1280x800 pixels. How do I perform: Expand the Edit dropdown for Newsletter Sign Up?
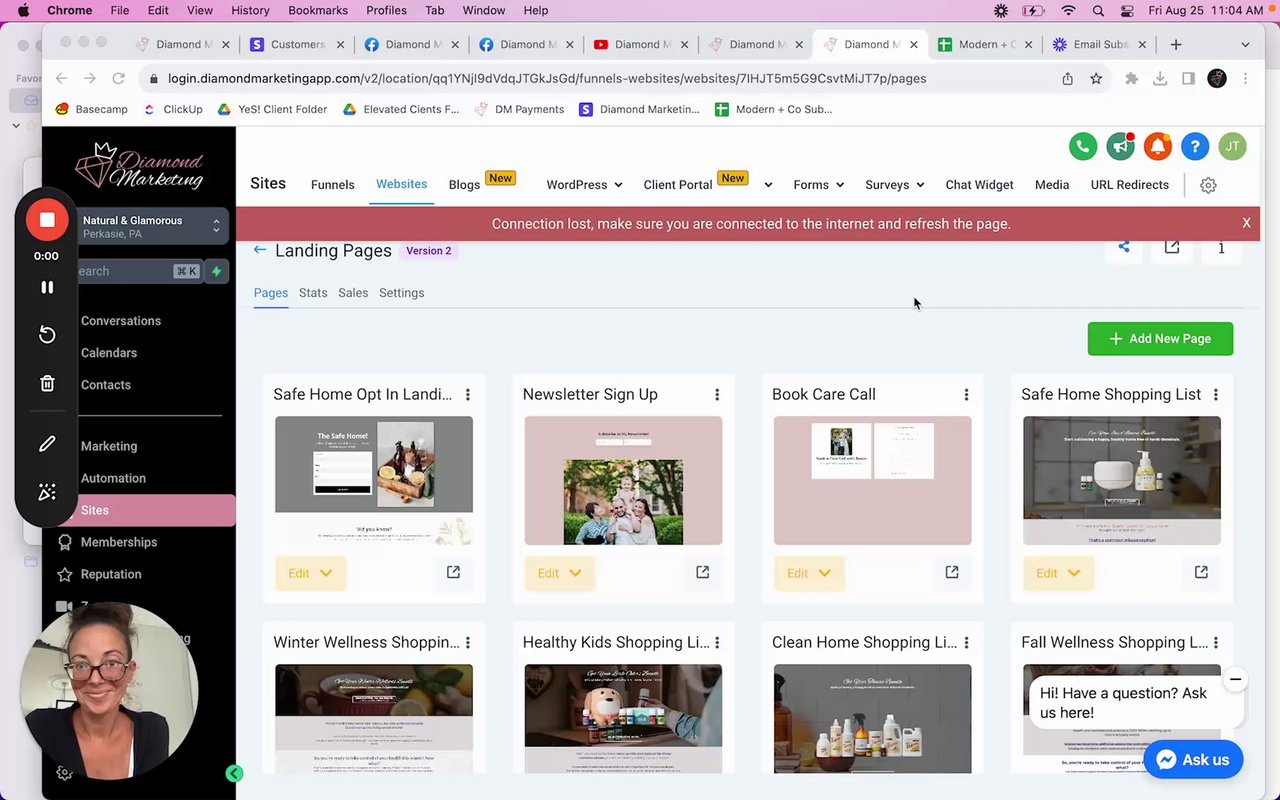tap(559, 573)
